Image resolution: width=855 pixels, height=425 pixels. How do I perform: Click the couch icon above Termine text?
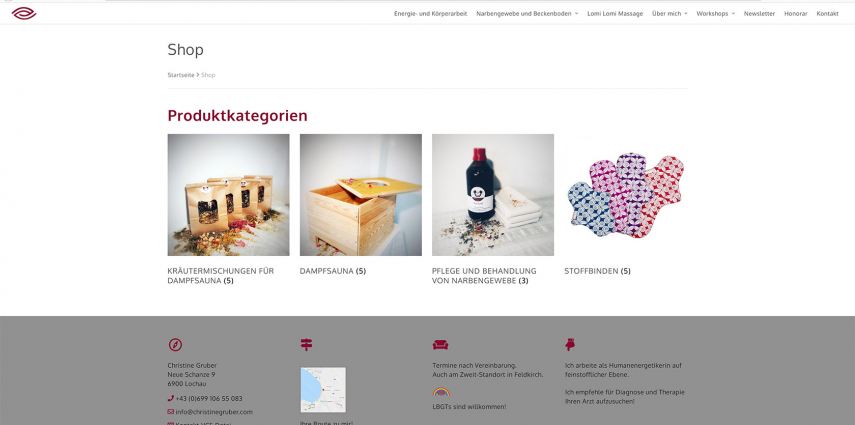click(x=440, y=344)
